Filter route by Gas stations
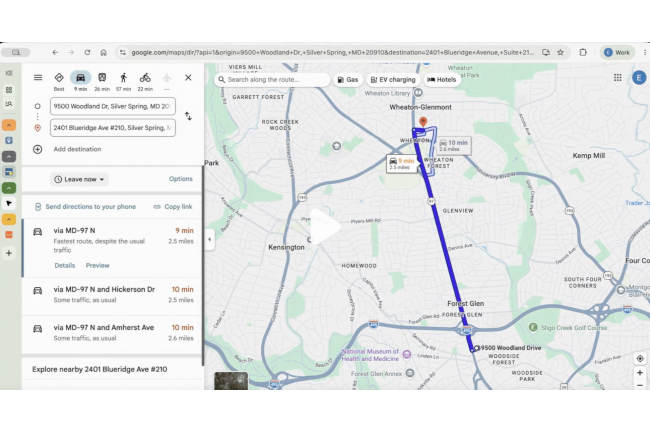The height and width of the screenshot is (433, 650). [x=347, y=80]
